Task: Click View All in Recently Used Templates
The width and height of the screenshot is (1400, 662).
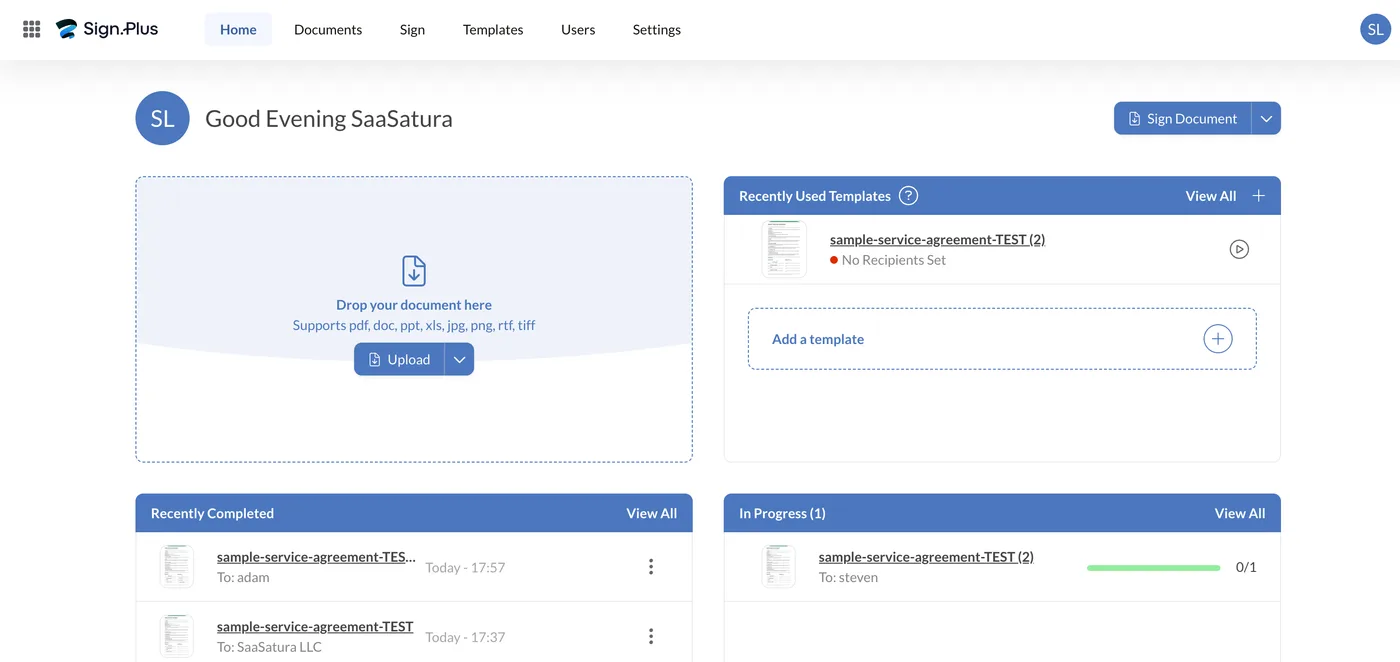Action: [x=1210, y=196]
